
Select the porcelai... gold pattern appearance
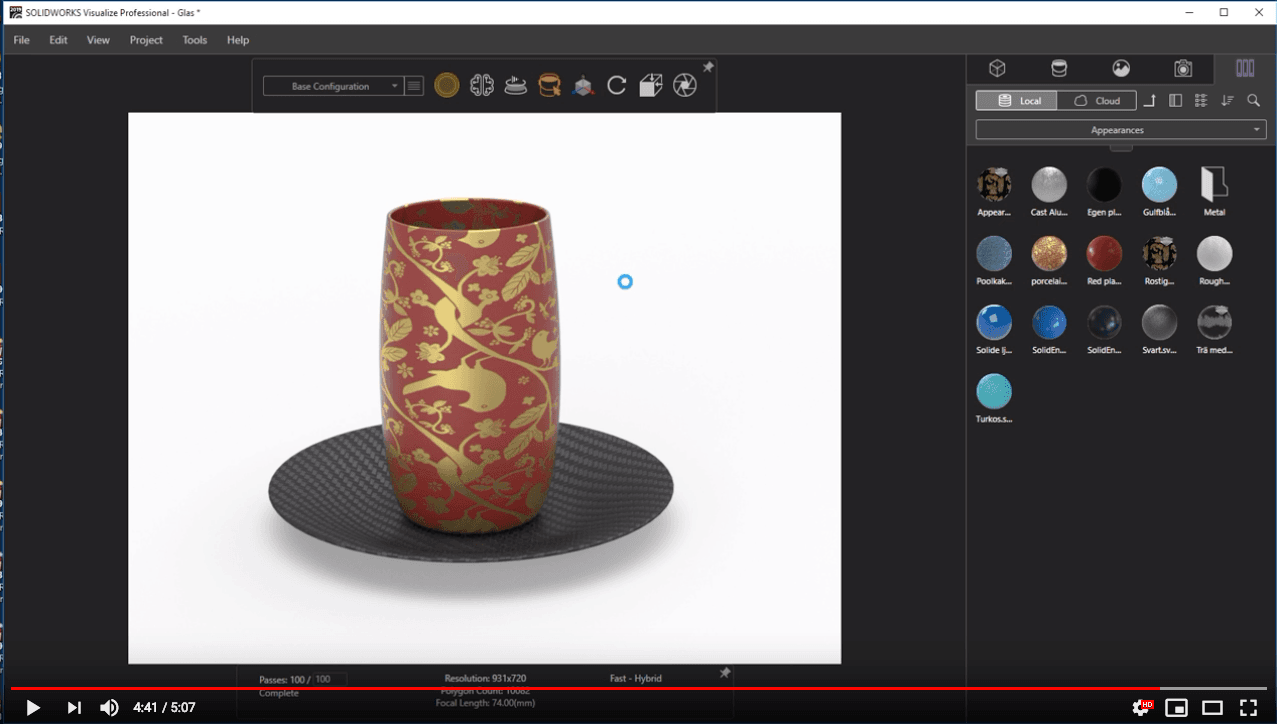pyautogui.click(x=1049, y=254)
